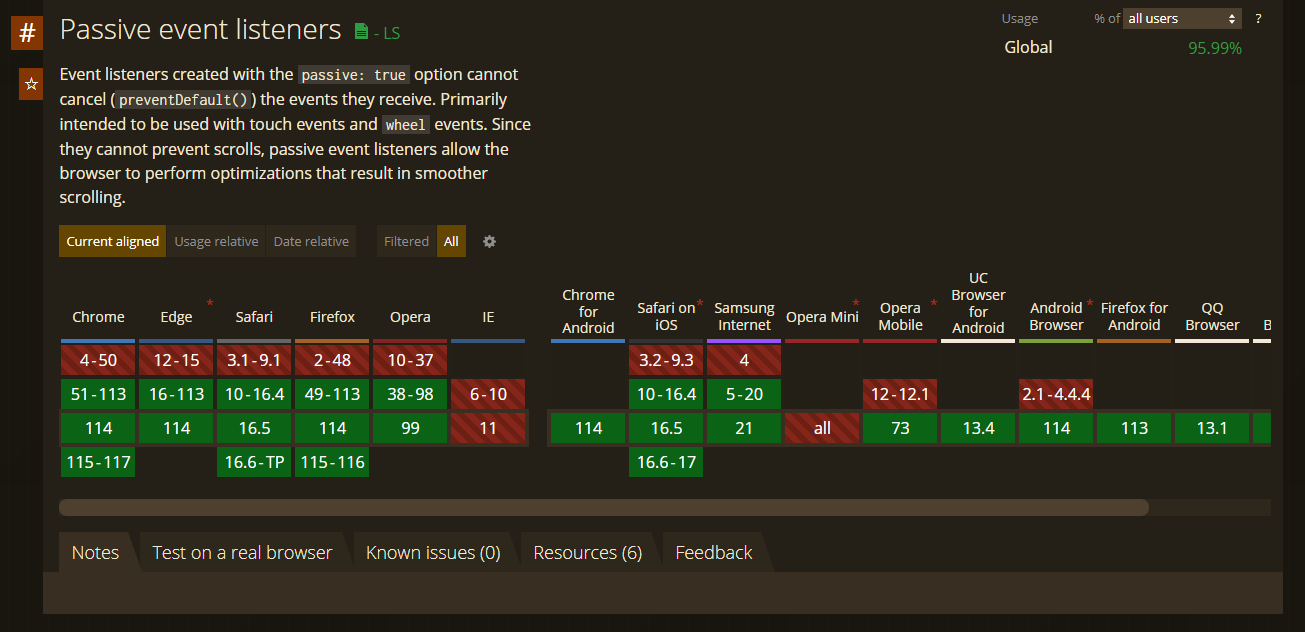Click IE 6-10 cell
The height and width of the screenshot is (632, 1305).
[x=488, y=394]
